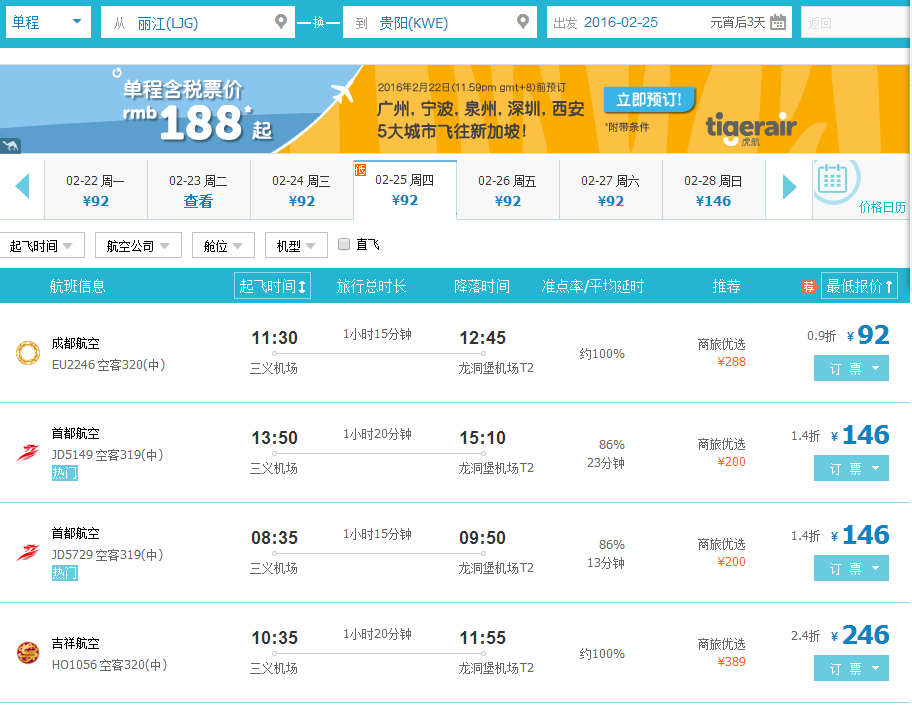Click the departure city location pin icon
The image size is (912, 715).
coord(281,21)
